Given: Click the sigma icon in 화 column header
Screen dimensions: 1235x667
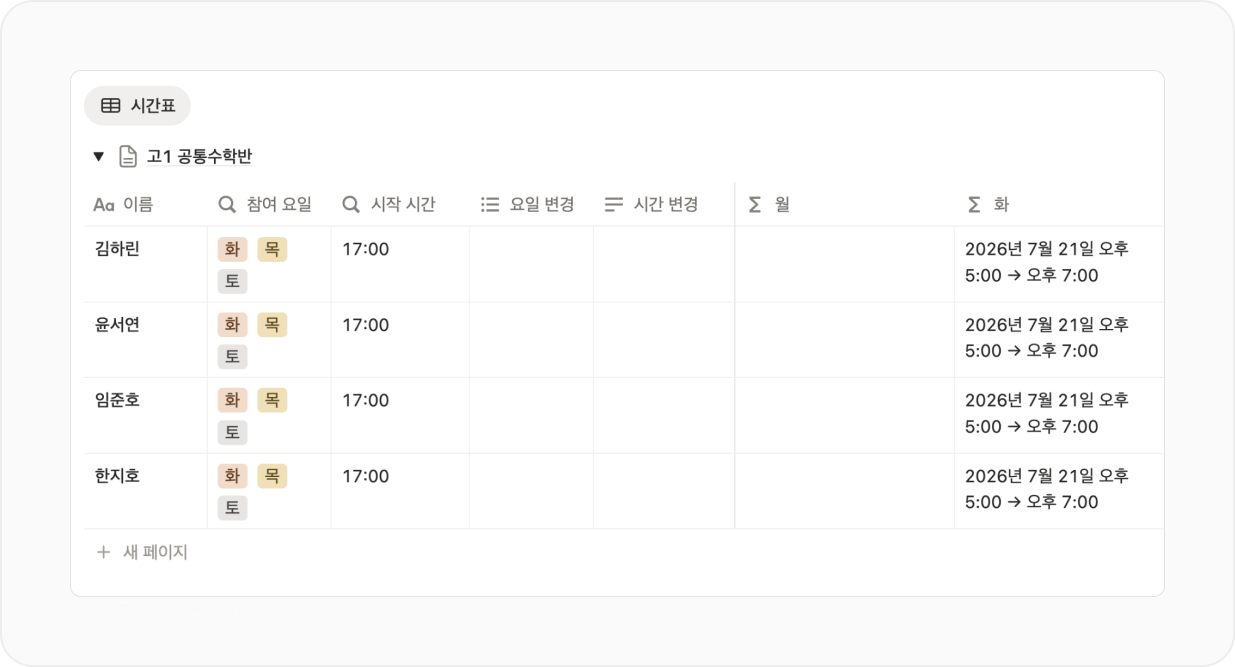Looking at the screenshot, I should click(974, 204).
